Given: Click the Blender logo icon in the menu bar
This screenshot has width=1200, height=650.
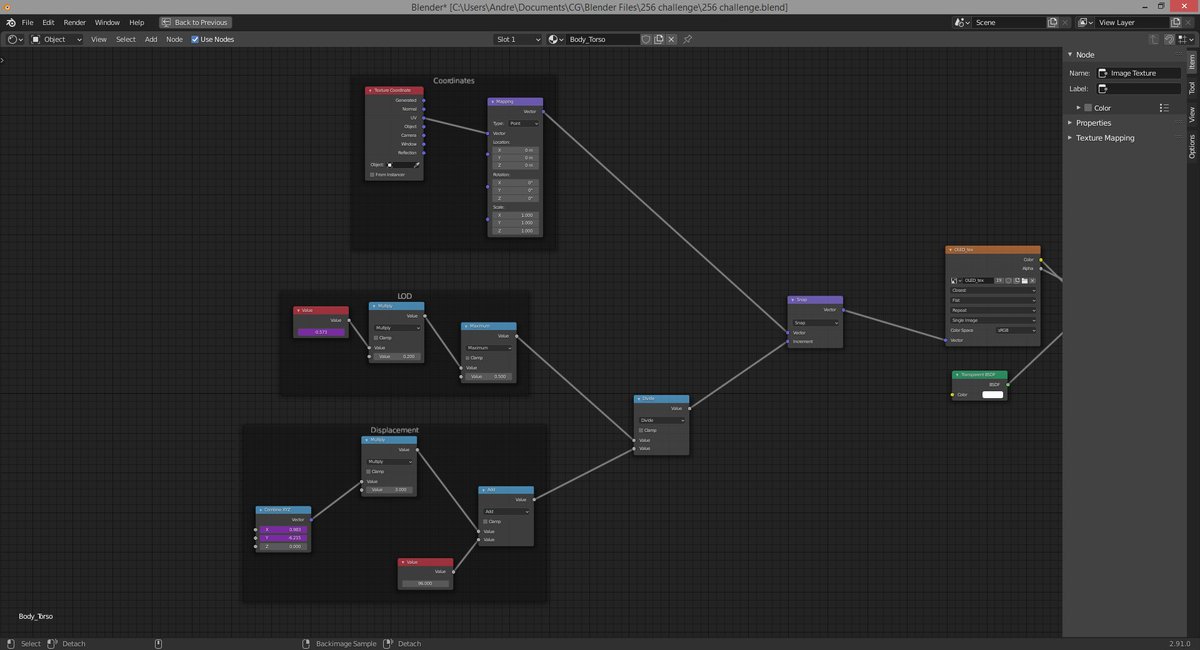Looking at the screenshot, I should click(x=10, y=22).
